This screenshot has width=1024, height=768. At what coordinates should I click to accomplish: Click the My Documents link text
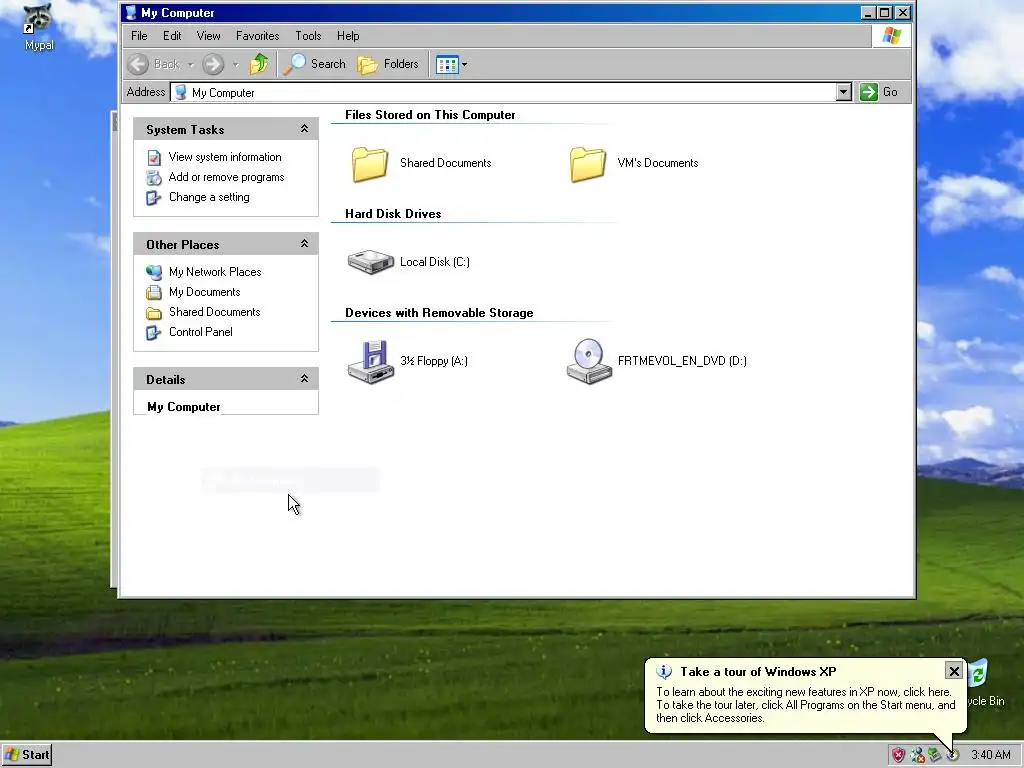pyautogui.click(x=204, y=292)
